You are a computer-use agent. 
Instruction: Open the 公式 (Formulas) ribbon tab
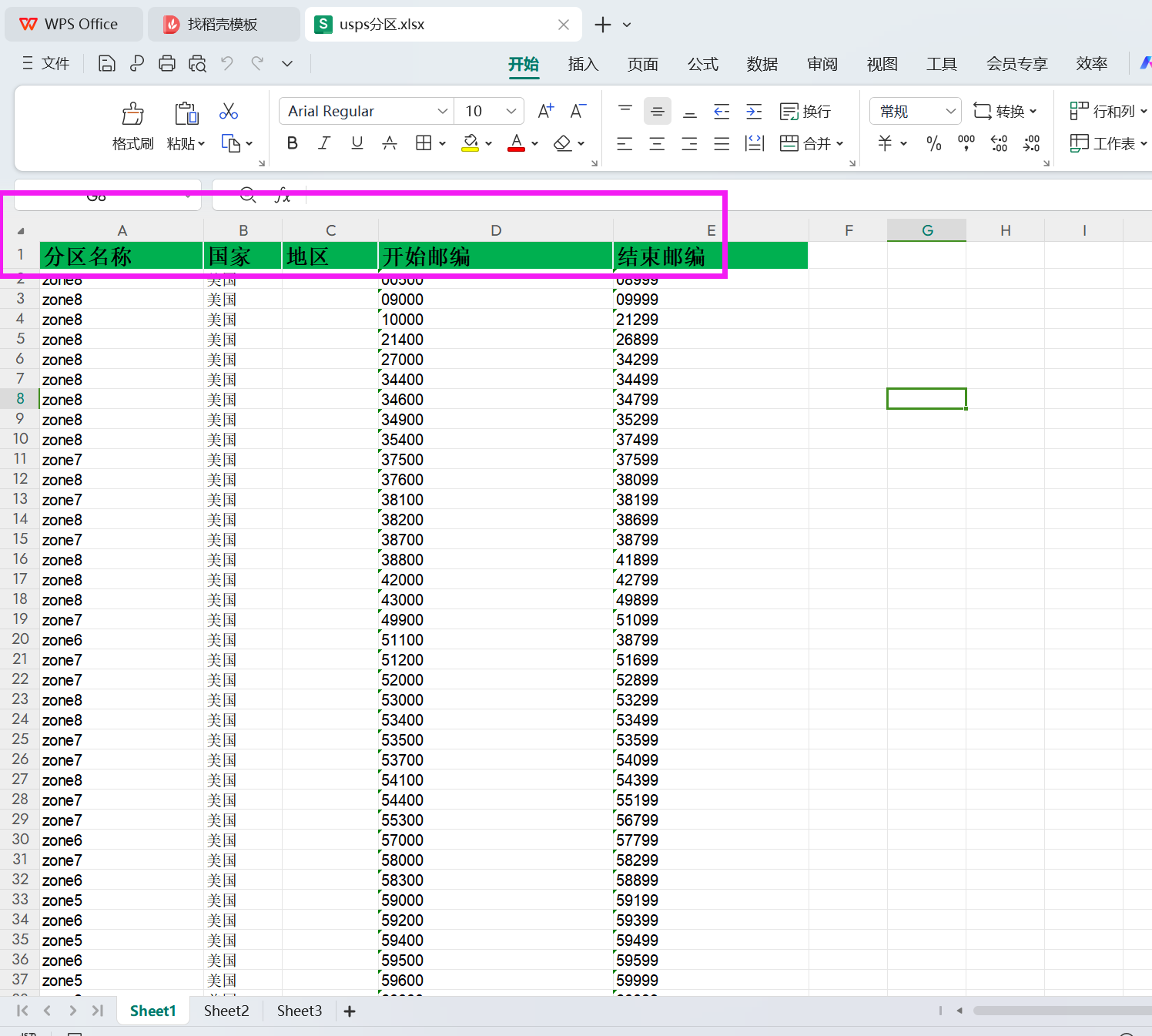[703, 64]
